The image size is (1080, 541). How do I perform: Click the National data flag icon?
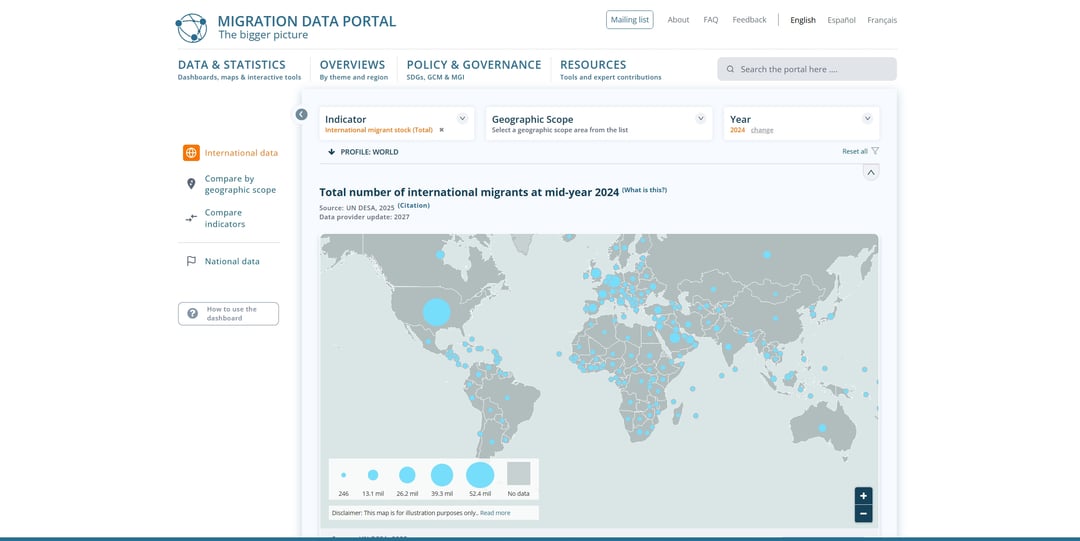coord(191,261)
